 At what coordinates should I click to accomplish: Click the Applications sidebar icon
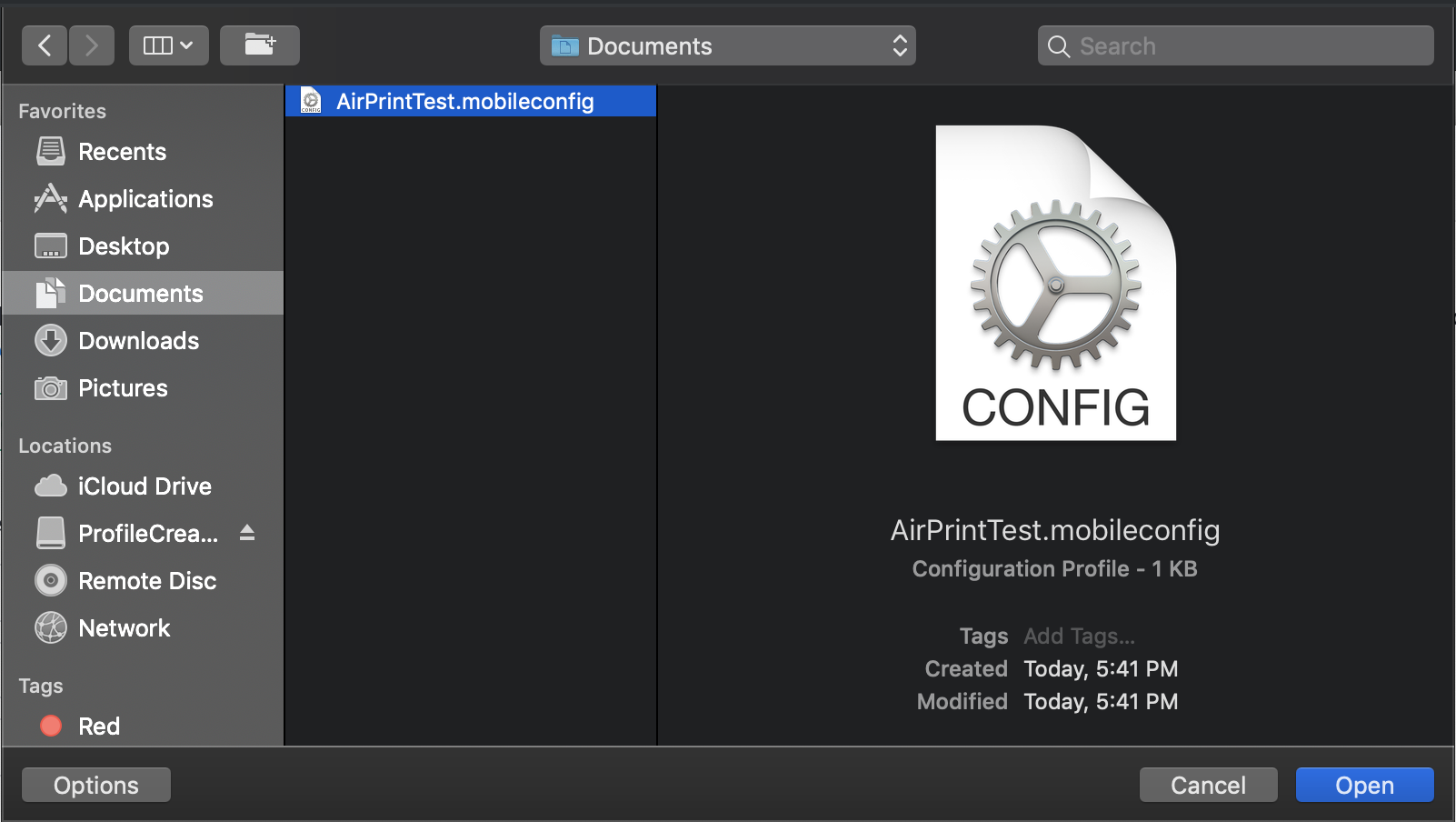point(51,198)
